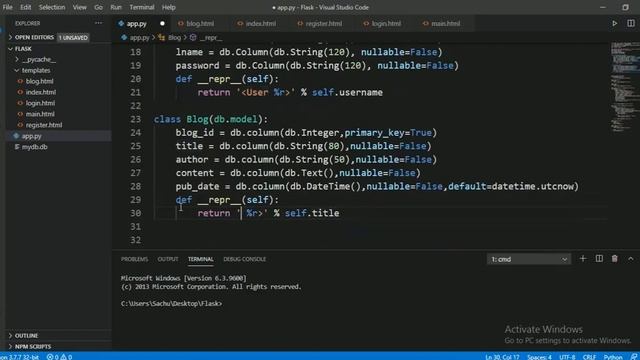Open the Run menu
The width and height of the screenshot is (640, 360).
pyautogui.click(x=116, y=7)
